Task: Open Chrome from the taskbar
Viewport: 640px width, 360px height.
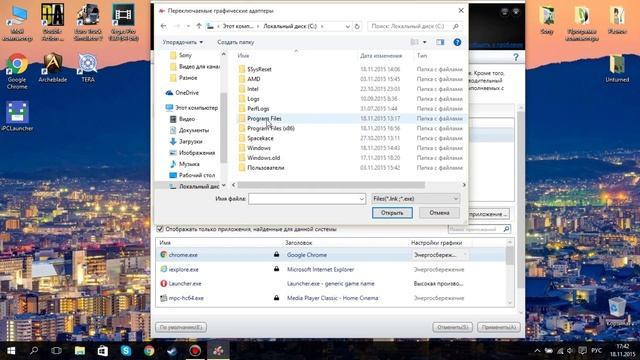Action: 149,351
